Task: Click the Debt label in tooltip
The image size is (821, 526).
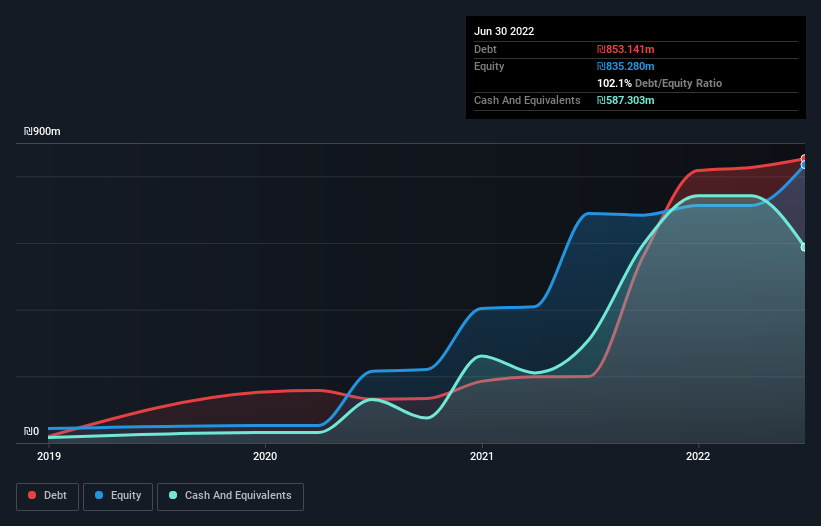Action: [x=485, y=49]
